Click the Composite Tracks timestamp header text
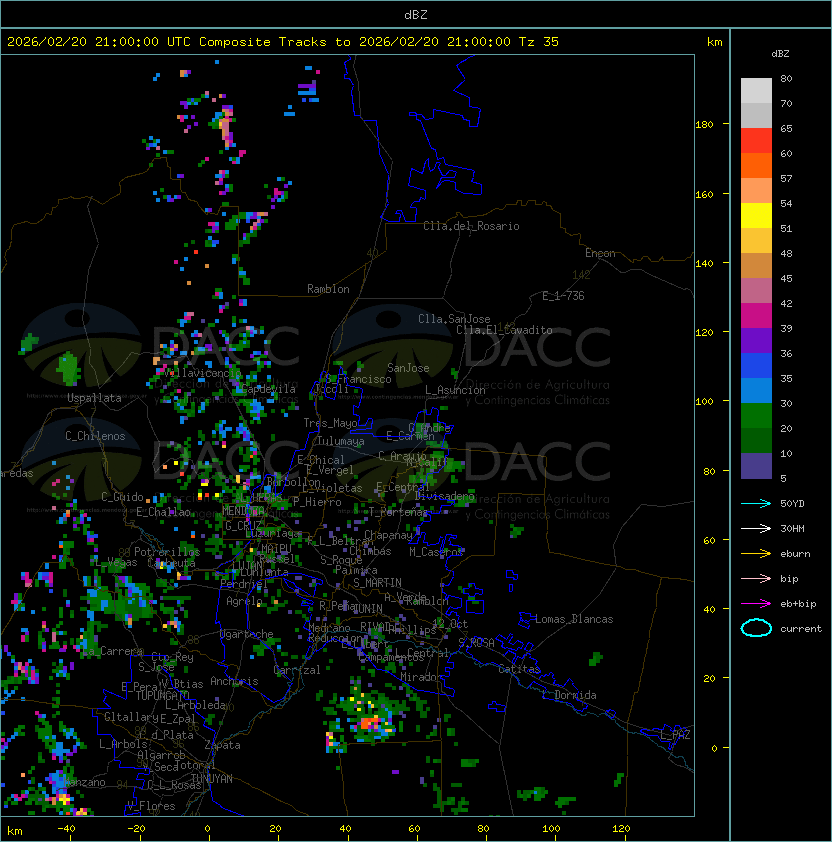The width and height of the screenshot is (832, 842). (283, 41)
